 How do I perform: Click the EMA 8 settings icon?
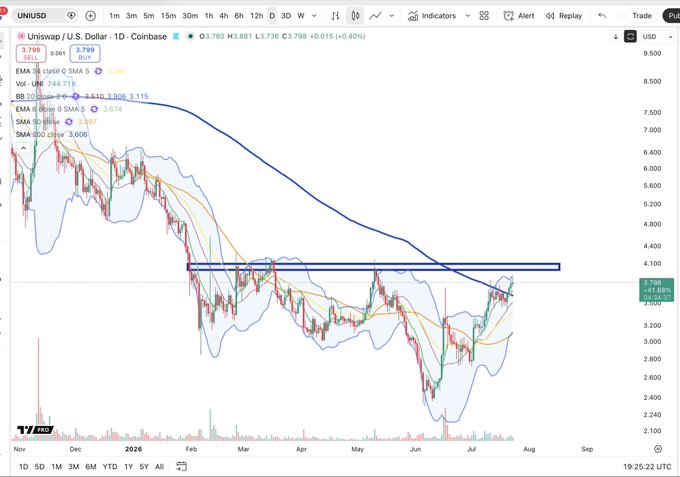94,109
